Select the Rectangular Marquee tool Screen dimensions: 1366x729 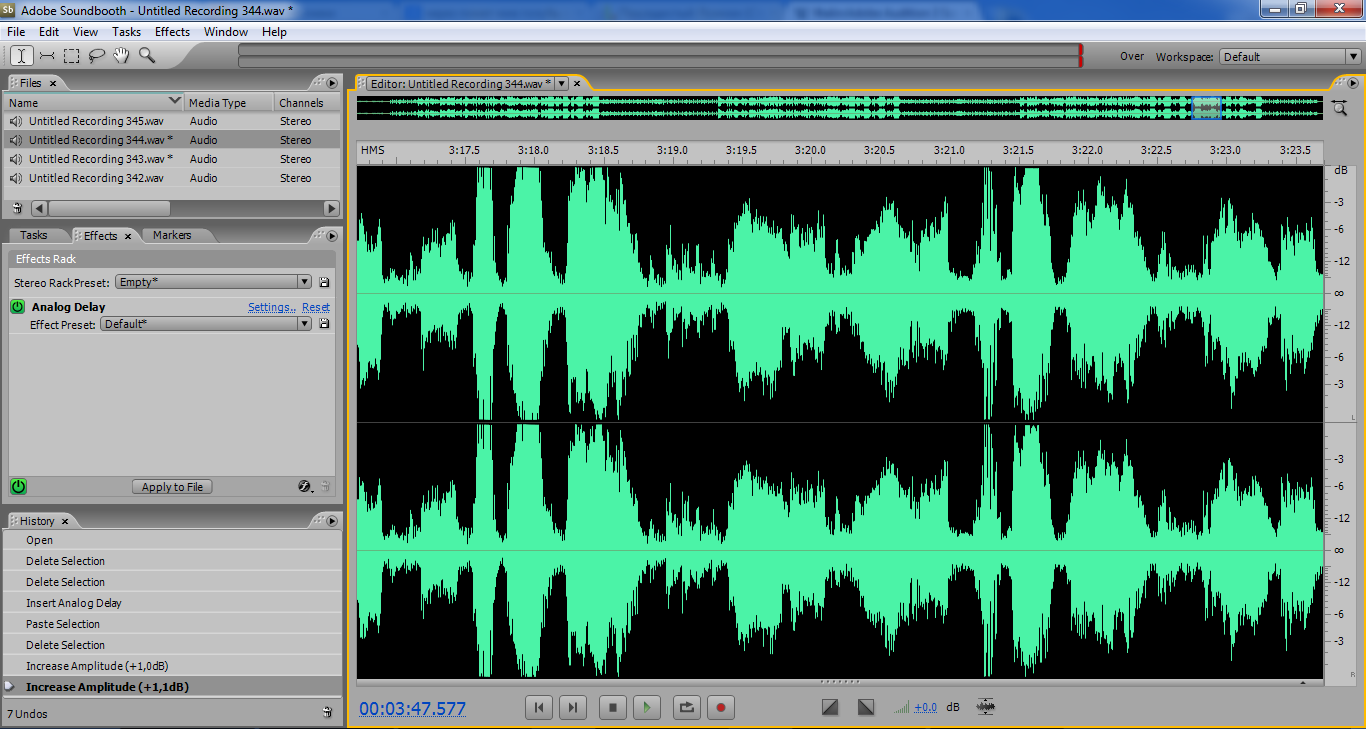pos(72,56)
